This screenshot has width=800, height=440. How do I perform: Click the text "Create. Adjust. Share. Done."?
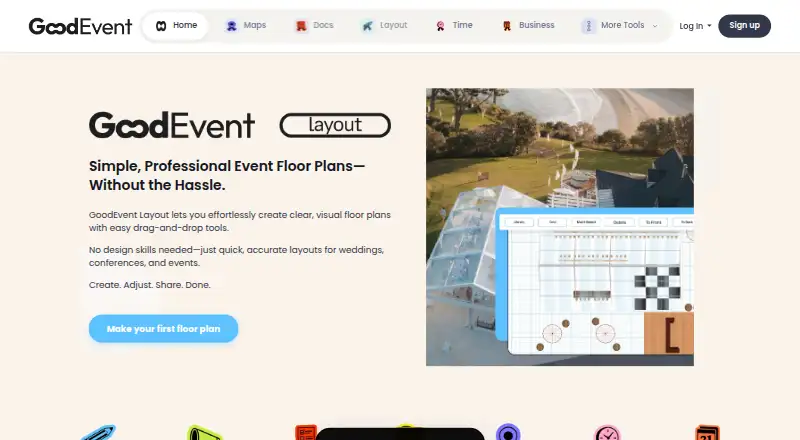point(149,285)
